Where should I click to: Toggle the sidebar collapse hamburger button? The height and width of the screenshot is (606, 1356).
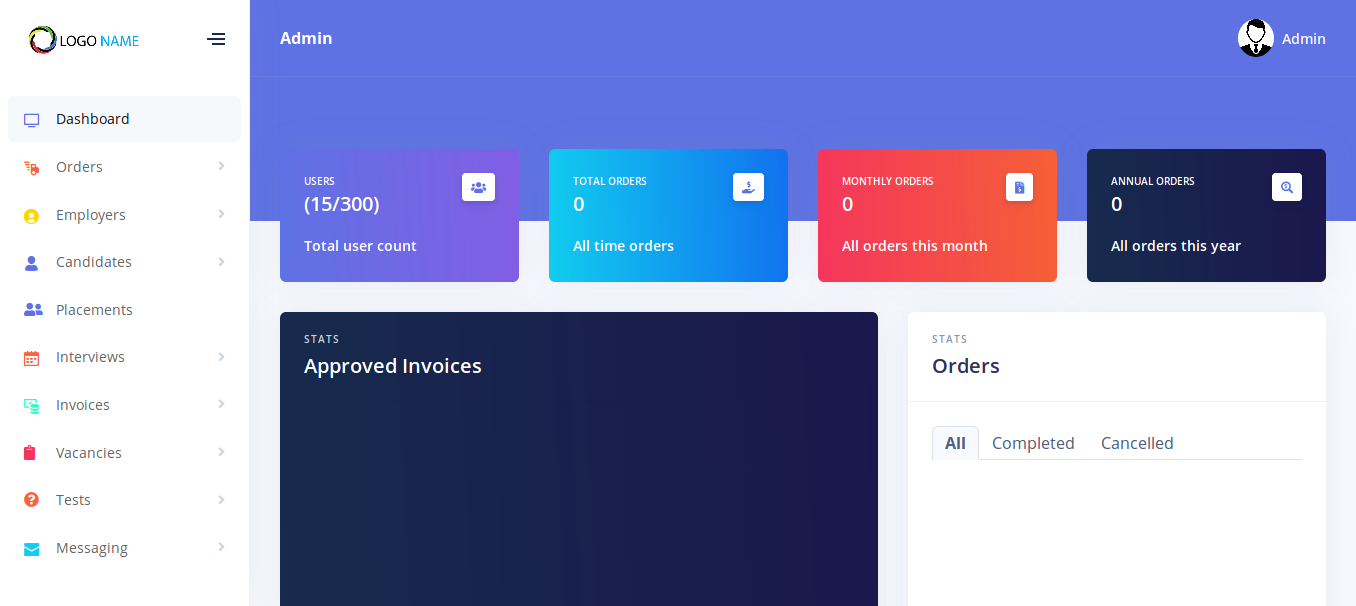click(216, 39)
